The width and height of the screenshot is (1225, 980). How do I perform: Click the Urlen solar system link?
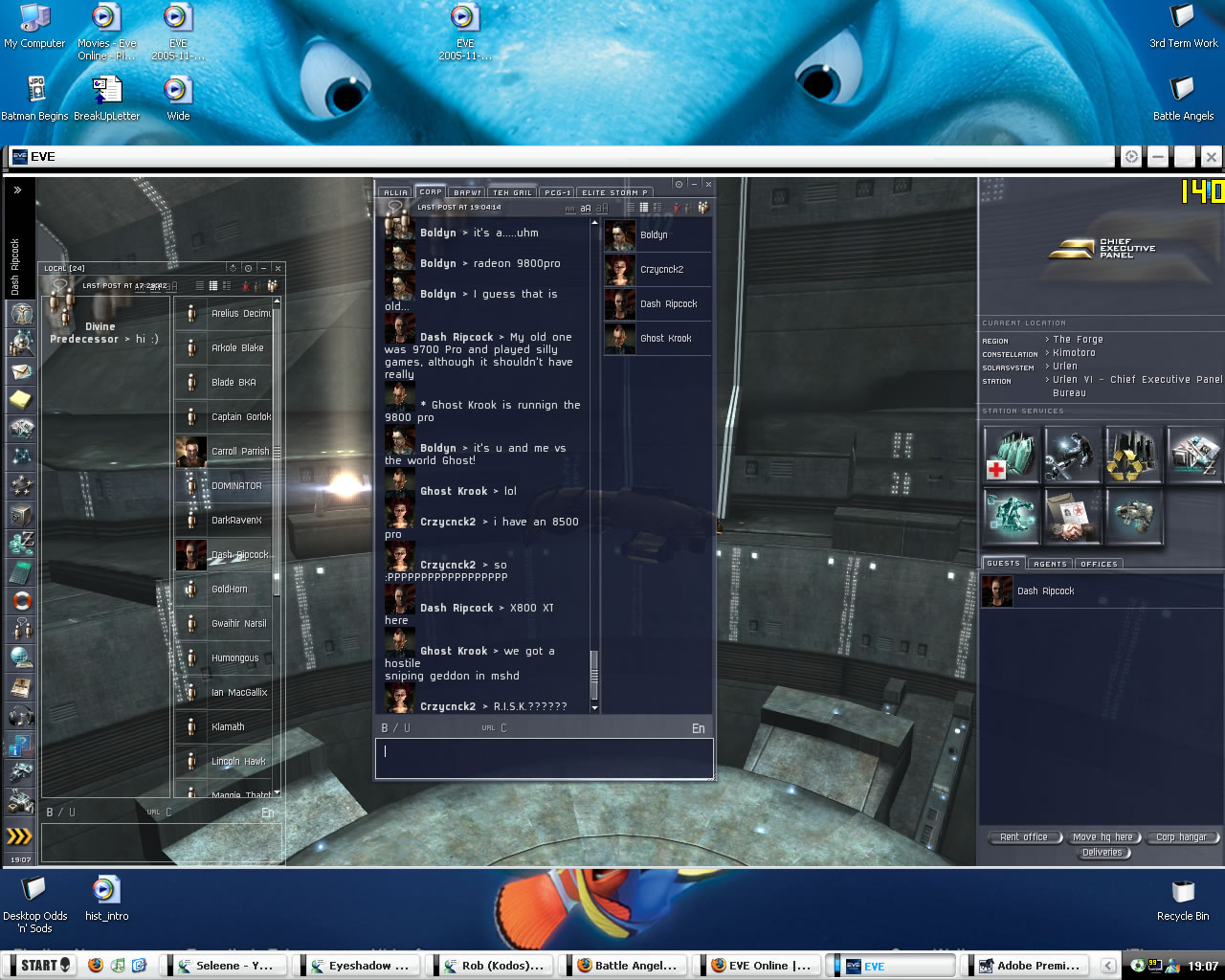(x=1065, y=367)
